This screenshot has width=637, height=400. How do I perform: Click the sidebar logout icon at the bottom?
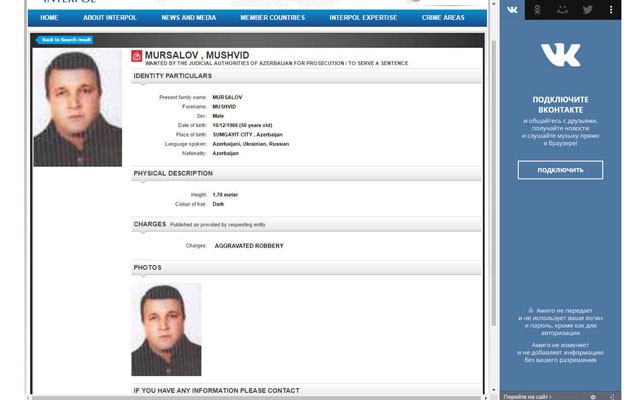pyautogui.click(x=612, y=397)
